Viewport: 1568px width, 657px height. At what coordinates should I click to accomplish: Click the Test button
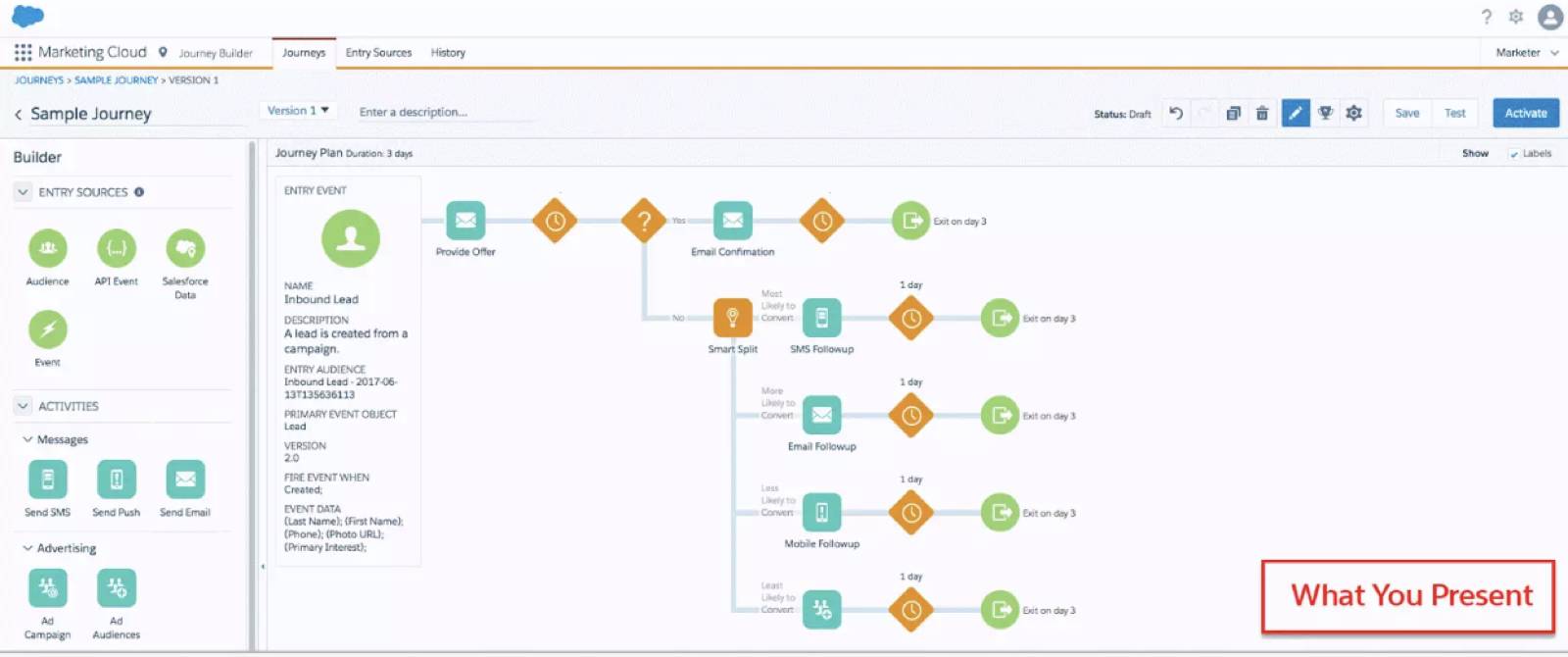[x=1455, y=113]
